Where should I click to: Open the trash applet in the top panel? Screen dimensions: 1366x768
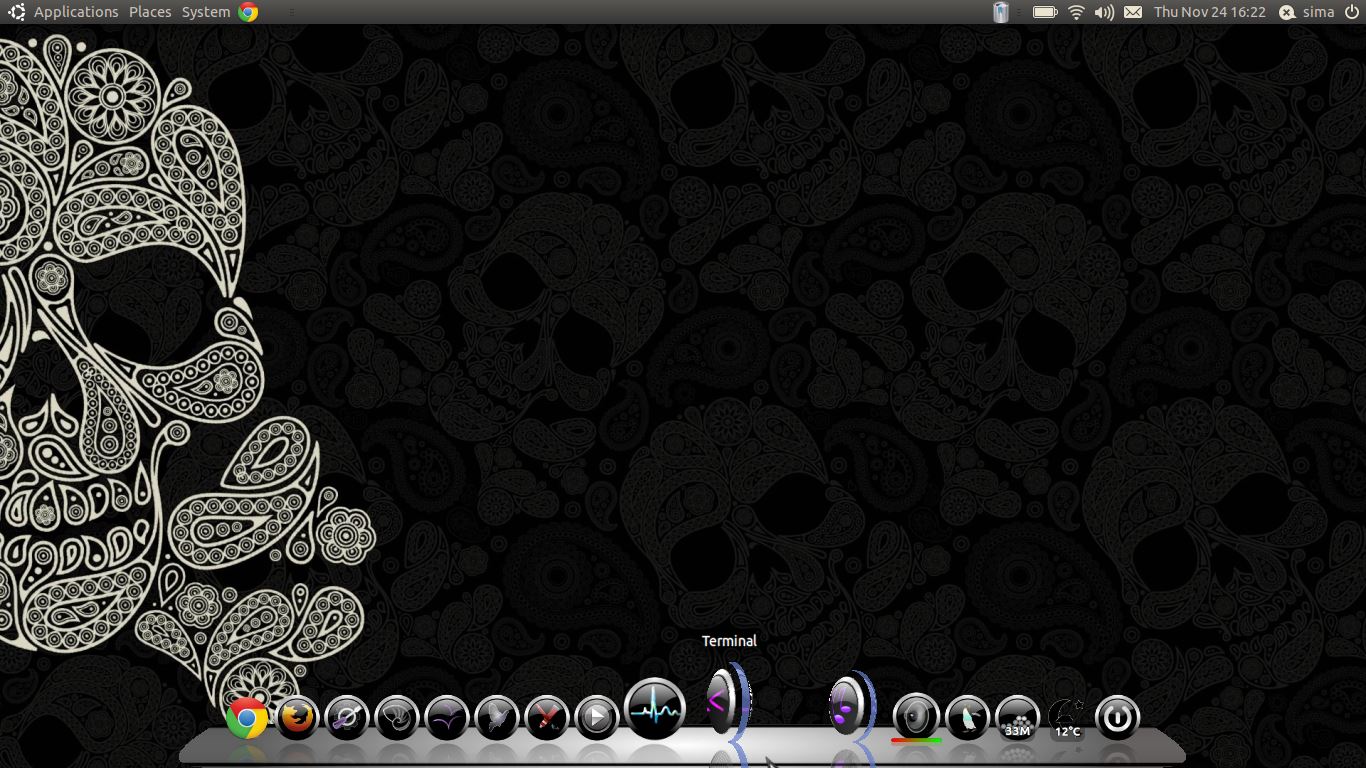(1001, 12)
